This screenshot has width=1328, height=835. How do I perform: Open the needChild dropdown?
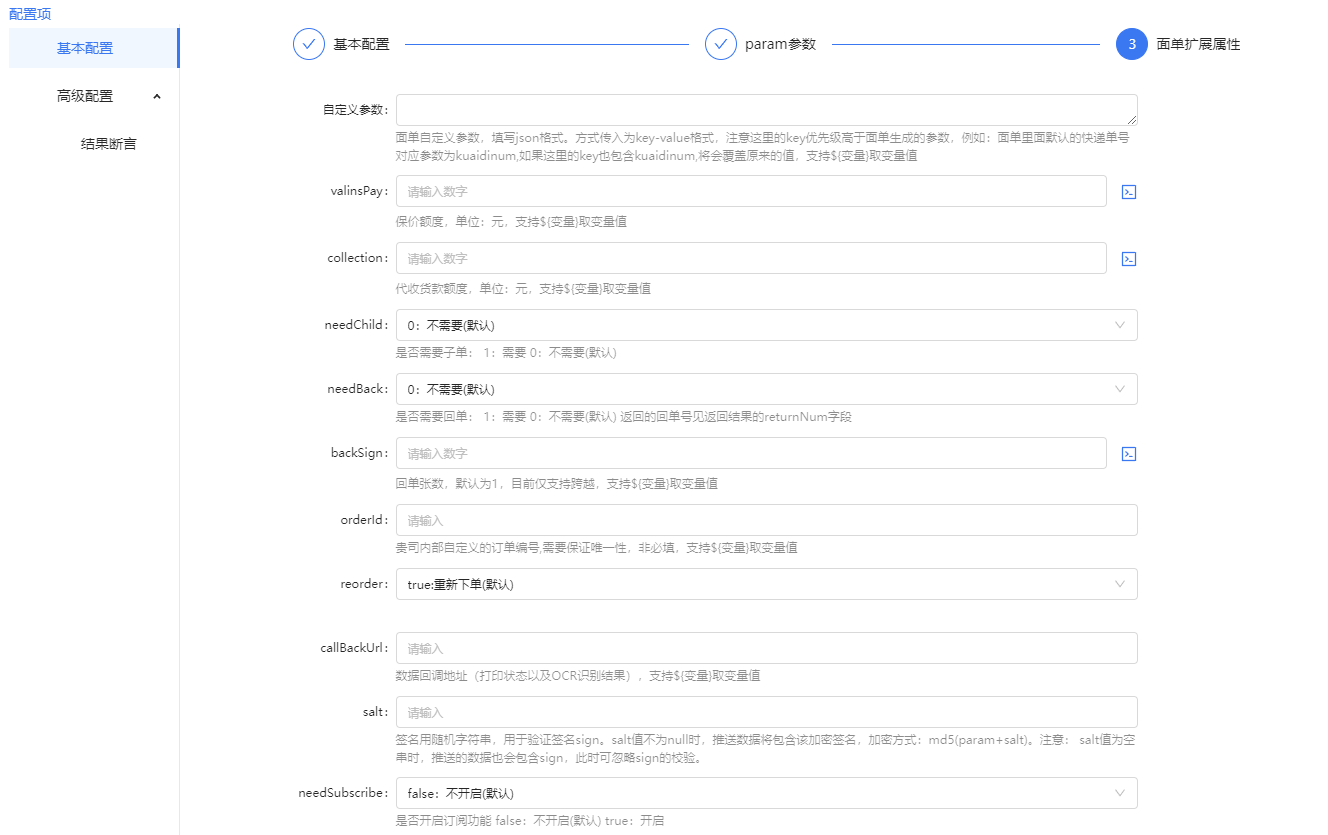click(766, 325)
